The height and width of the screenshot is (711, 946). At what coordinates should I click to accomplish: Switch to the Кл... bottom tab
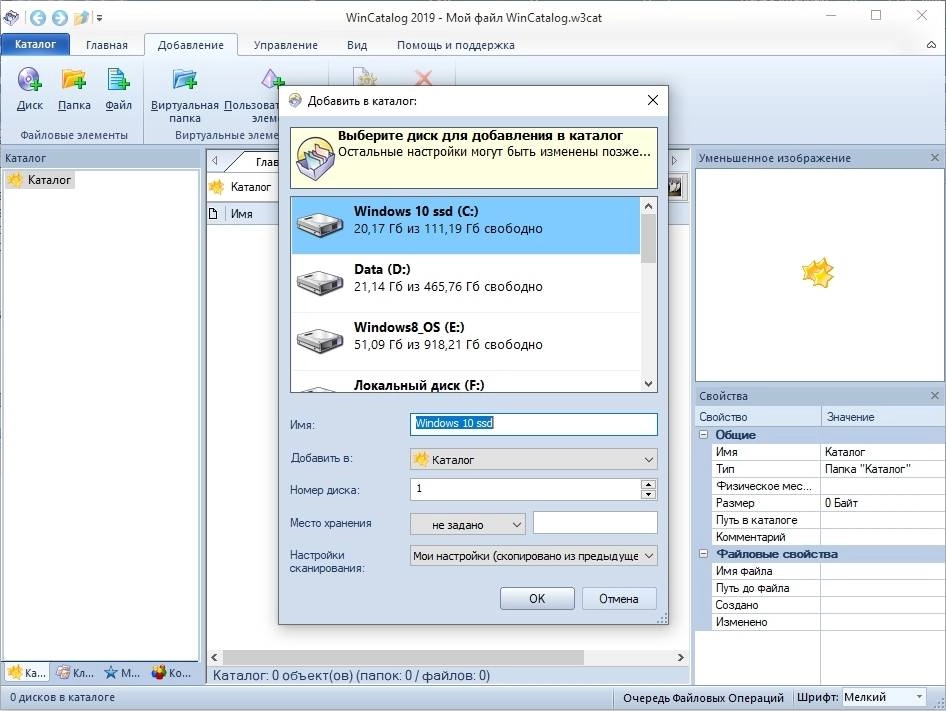[x=75, y=672]
